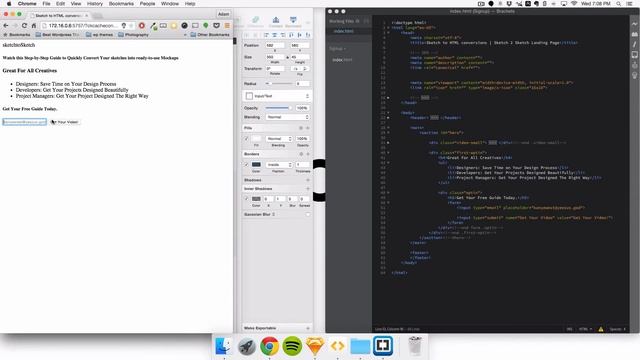Click the black circular extension icon in Chrome
The image size is (640, 360).
tap(184, 26)
